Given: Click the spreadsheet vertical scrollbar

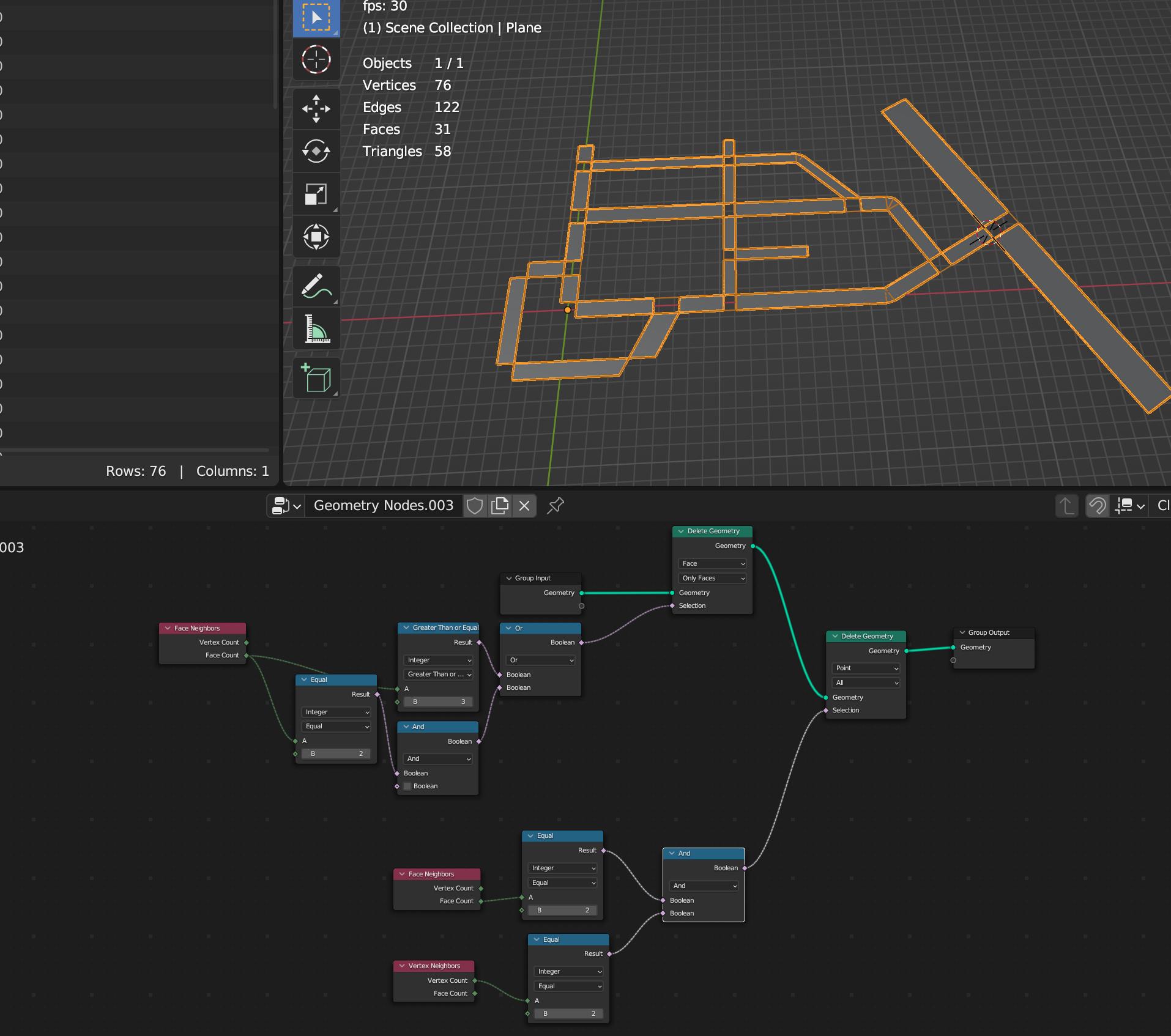Looking at the screenshot, I should pos(275,54).
